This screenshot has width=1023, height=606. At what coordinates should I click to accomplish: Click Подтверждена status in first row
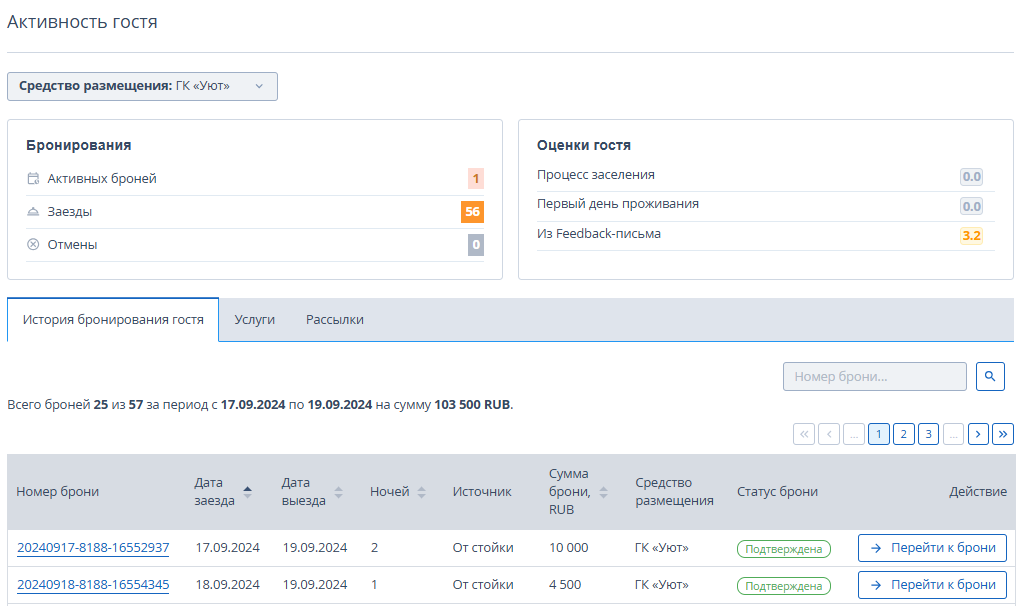click(x=784, y=549)
